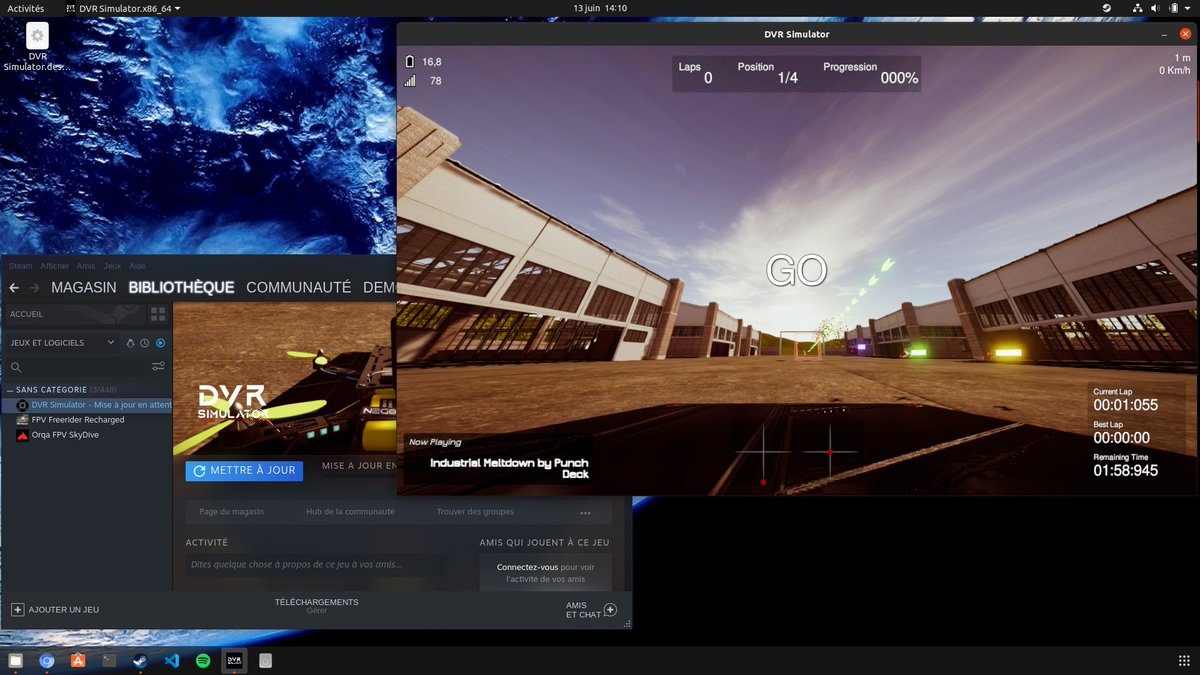This screenshot has height=675, width=1200.
Task: Switch to the MAGASIN tab
Action: click(x=84, y=287)
